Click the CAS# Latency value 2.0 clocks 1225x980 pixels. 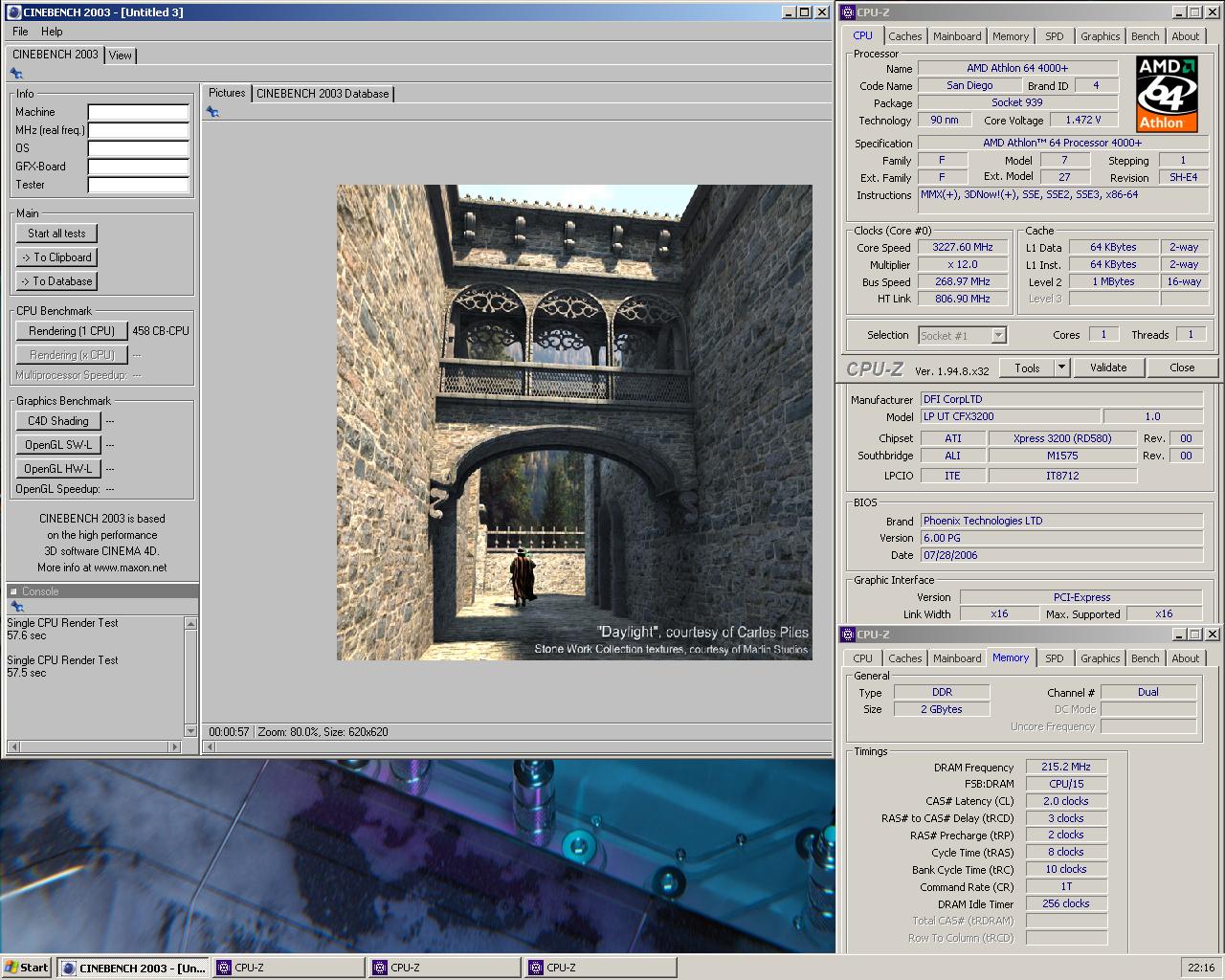click(x=1066, y=801)
